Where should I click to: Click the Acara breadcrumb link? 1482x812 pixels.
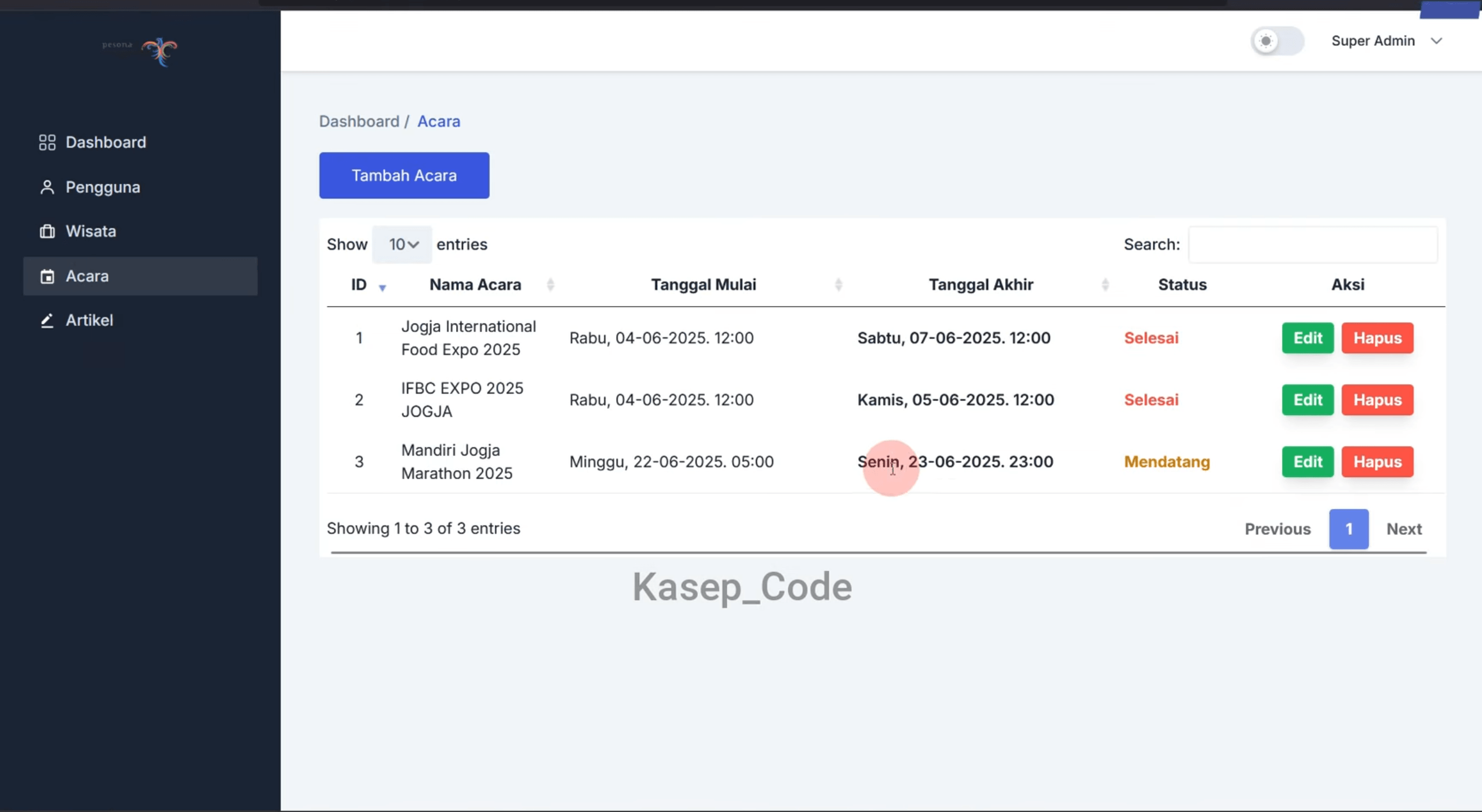coord(439,122)
